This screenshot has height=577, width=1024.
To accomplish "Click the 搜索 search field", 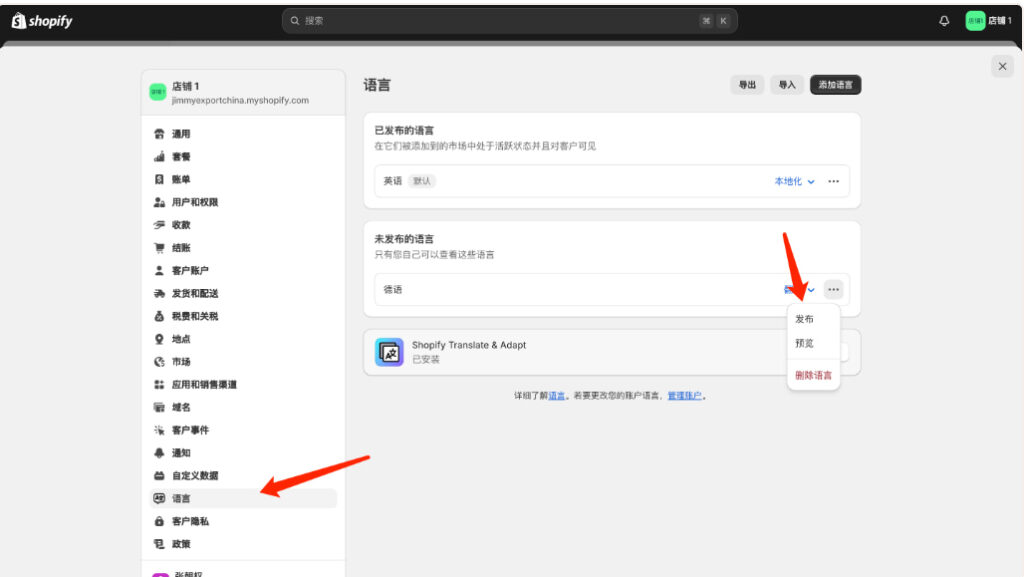I will pos(500,21).
